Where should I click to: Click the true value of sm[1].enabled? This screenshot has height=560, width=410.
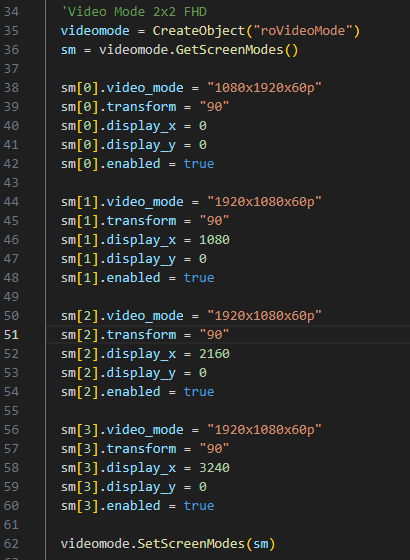coord(199,278)
